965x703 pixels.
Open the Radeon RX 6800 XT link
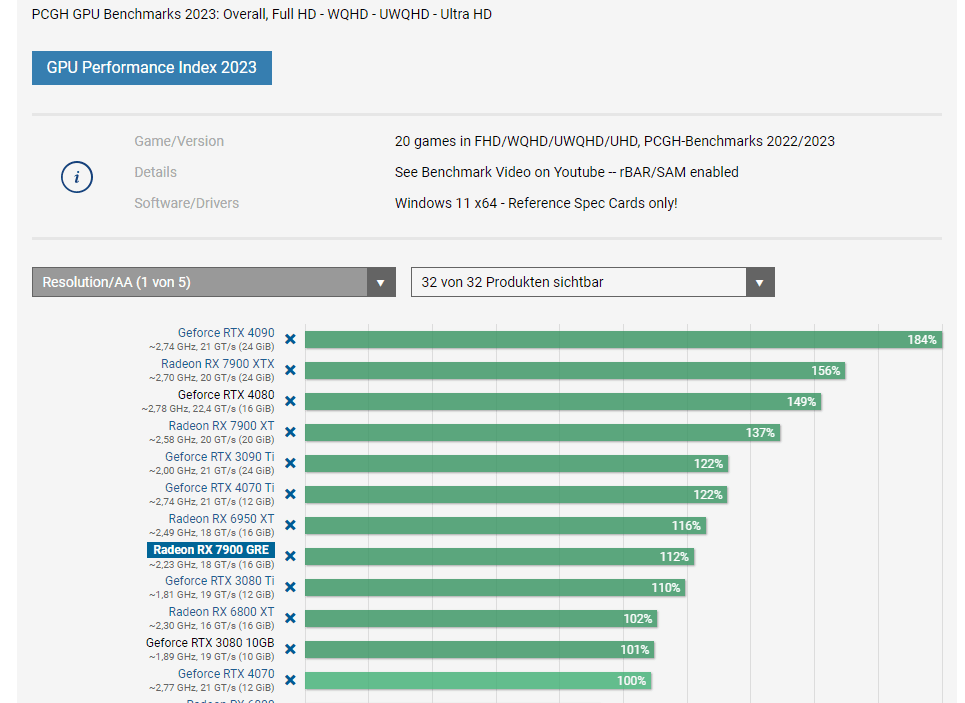pyautogui.click(x=222, y=612)
